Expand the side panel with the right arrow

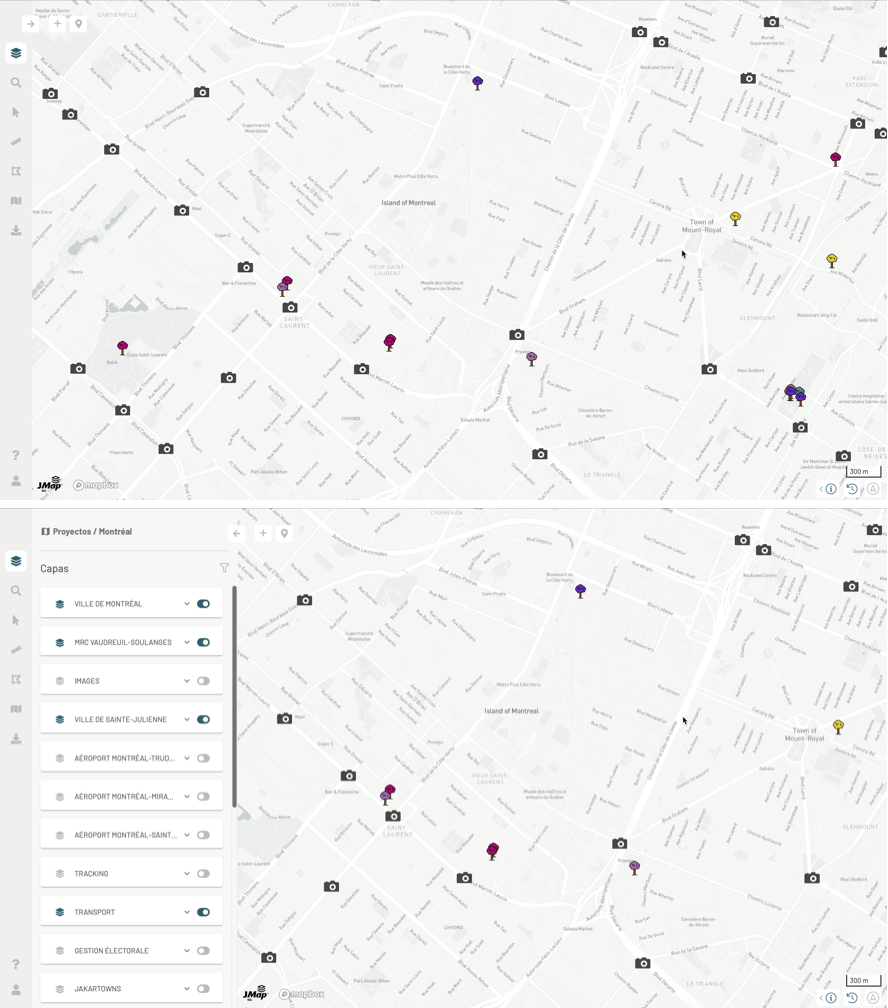pos(31,23)
